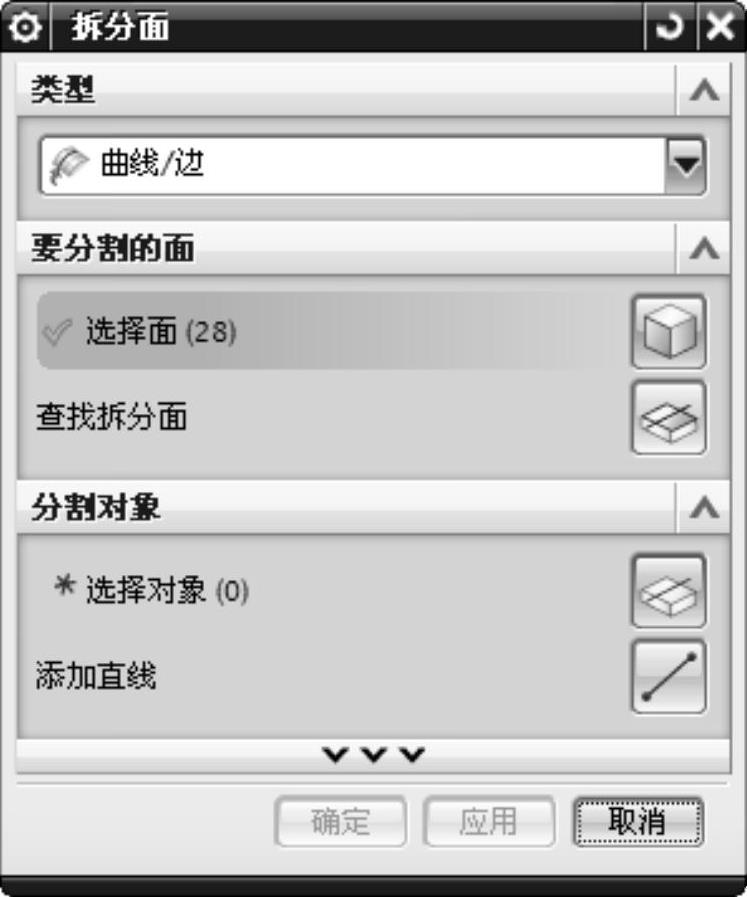
Task: Expand more options with triple chevrons
Action: pyautogui.click(x=374, y=755)
